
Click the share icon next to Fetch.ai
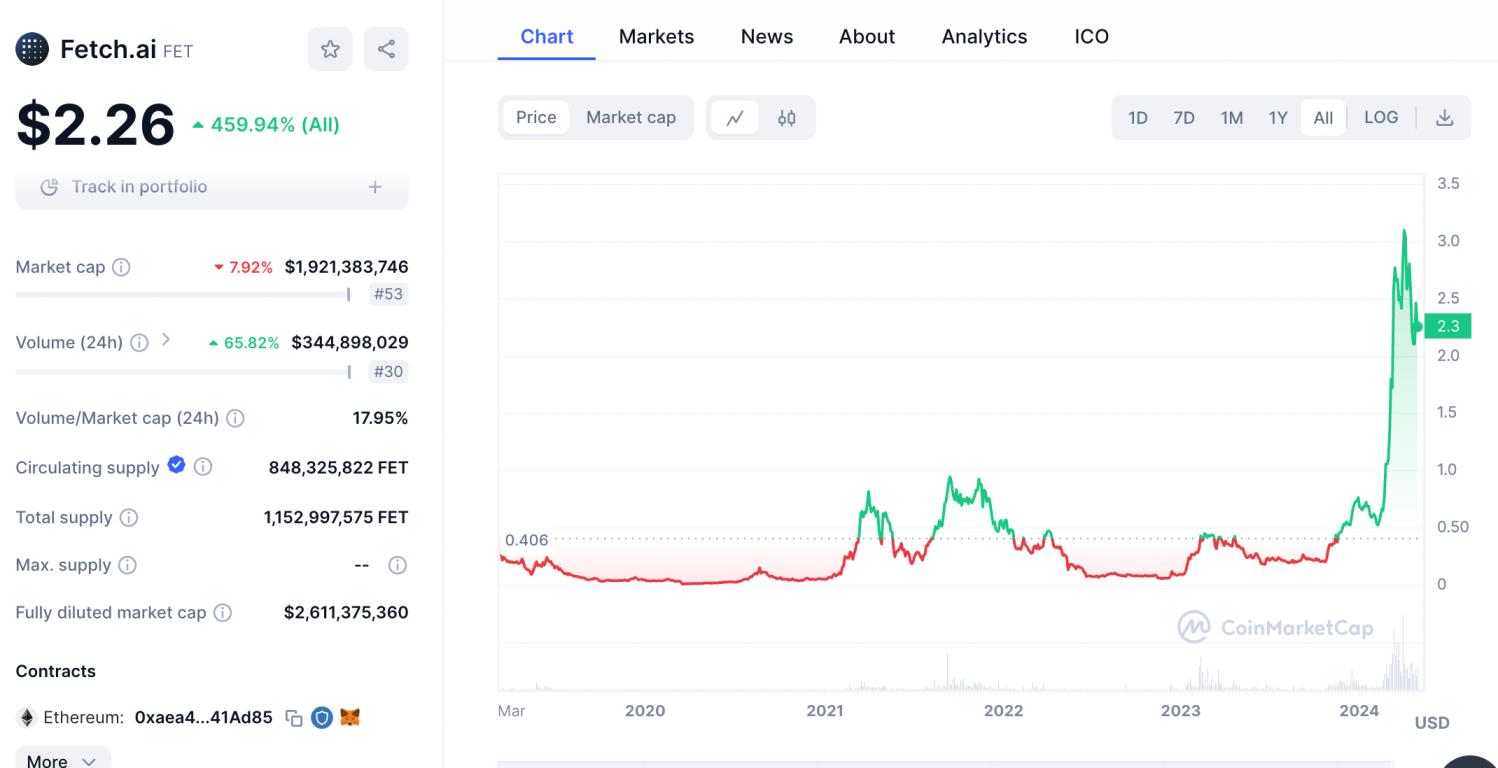click(386, 49)
